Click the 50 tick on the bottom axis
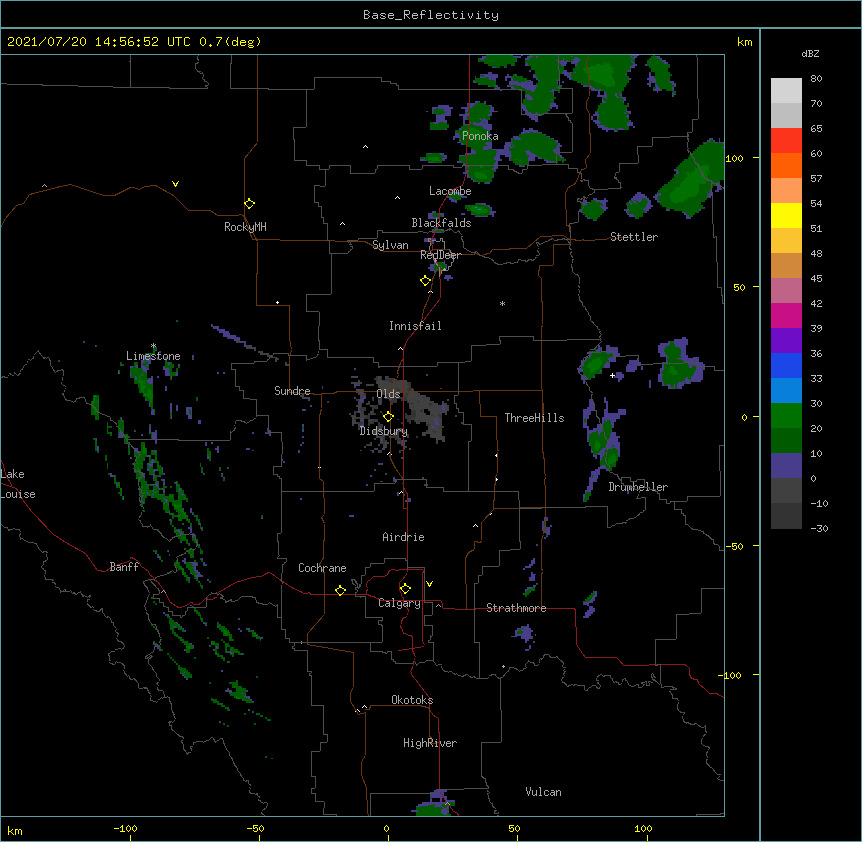The image size is (862, 842). [514, 828]
